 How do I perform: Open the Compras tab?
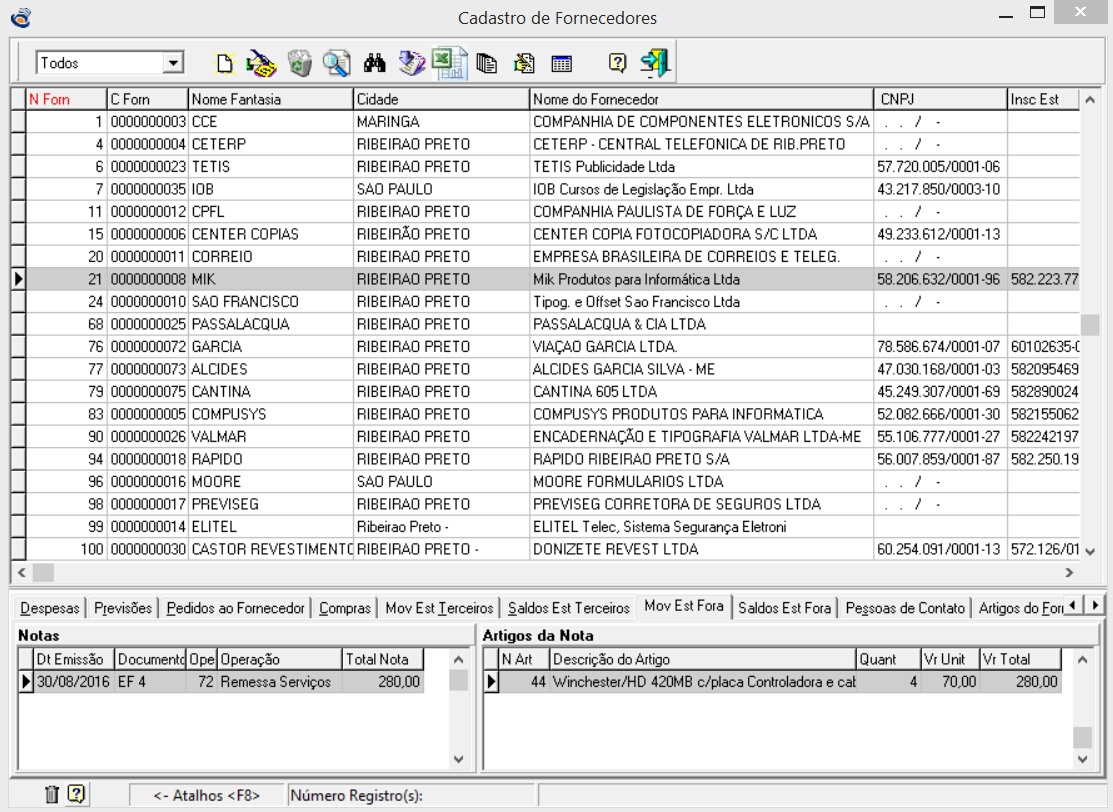[345, 608]
